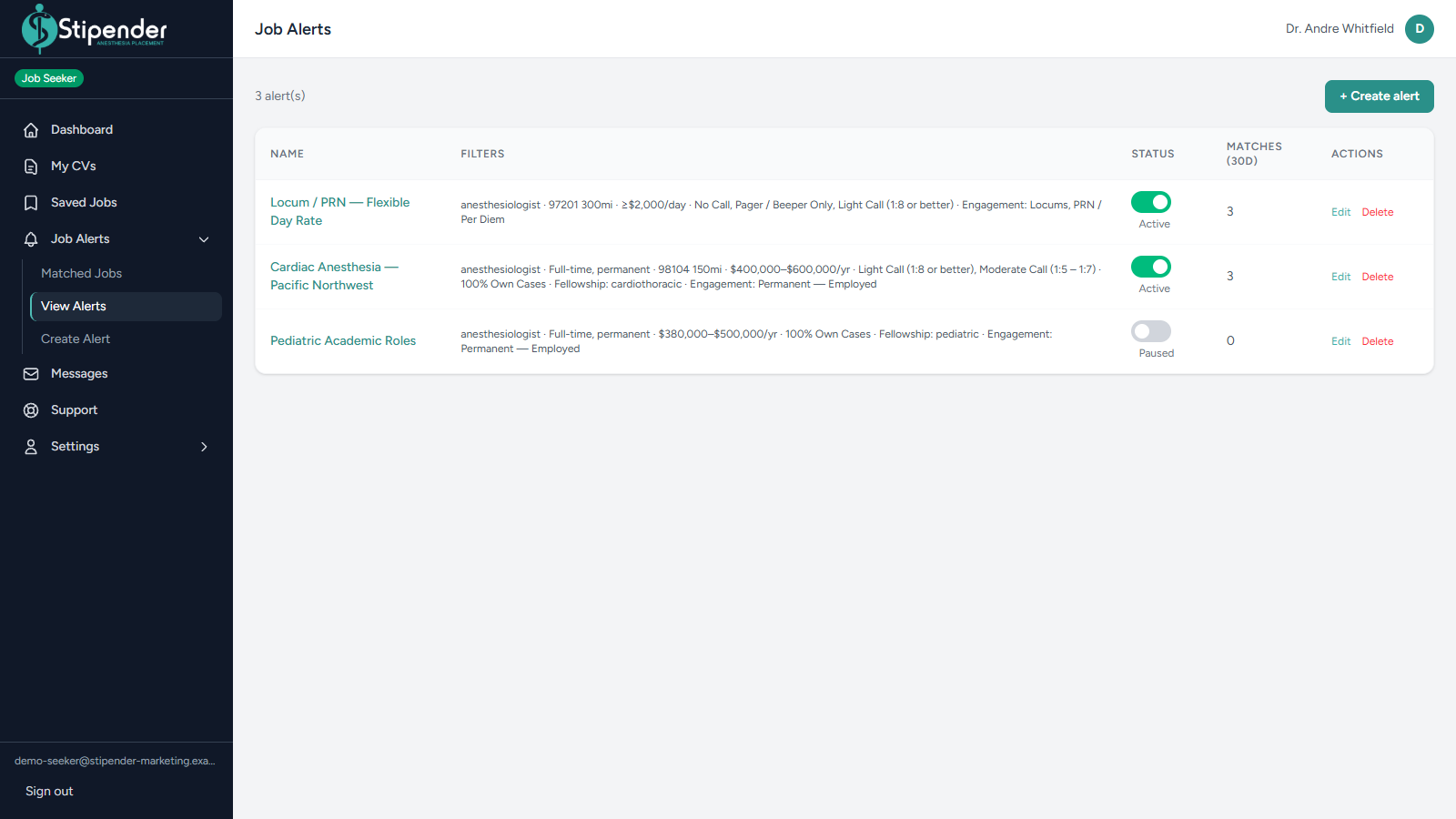
Task: Click the Paused status label
Action: click(1157, 353)
